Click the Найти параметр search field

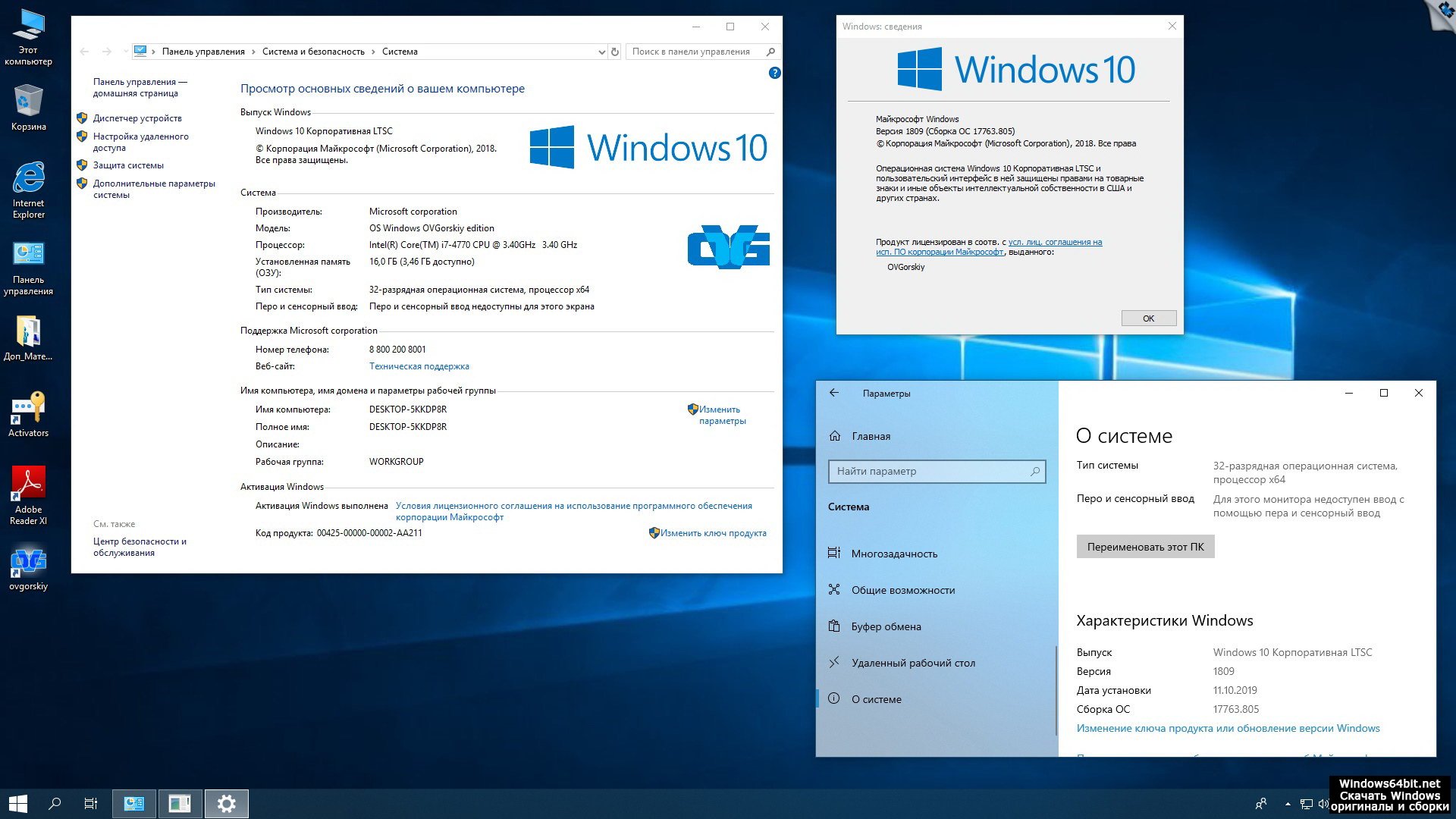929,471
